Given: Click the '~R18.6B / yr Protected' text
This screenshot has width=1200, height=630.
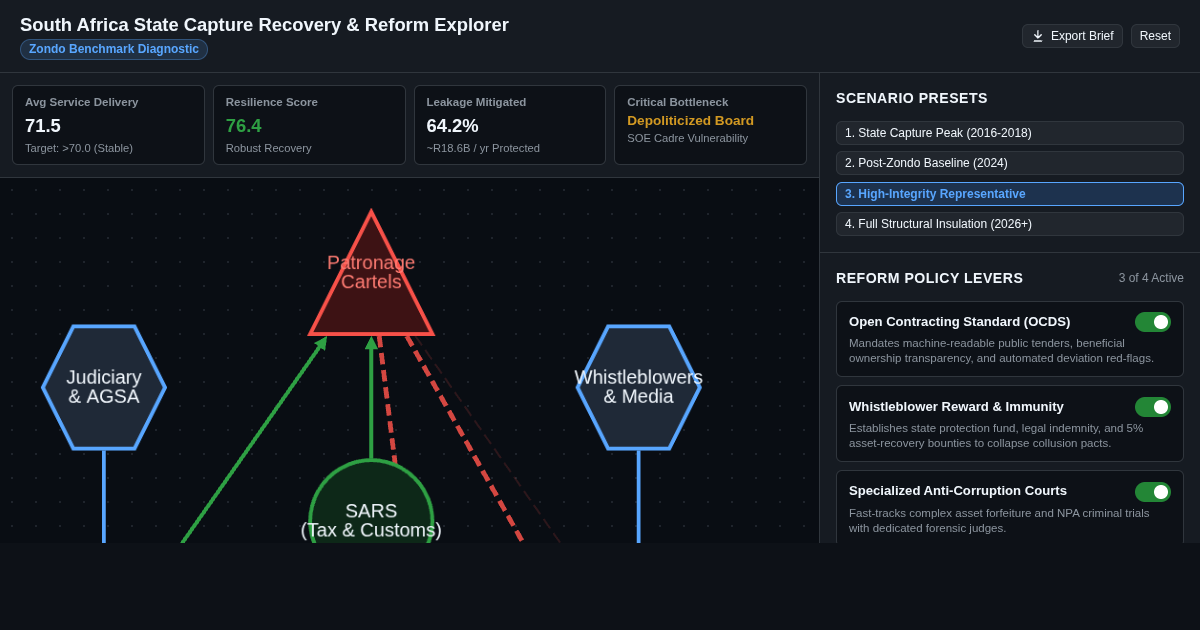Looking at the screenshot, I should (483, 148).
